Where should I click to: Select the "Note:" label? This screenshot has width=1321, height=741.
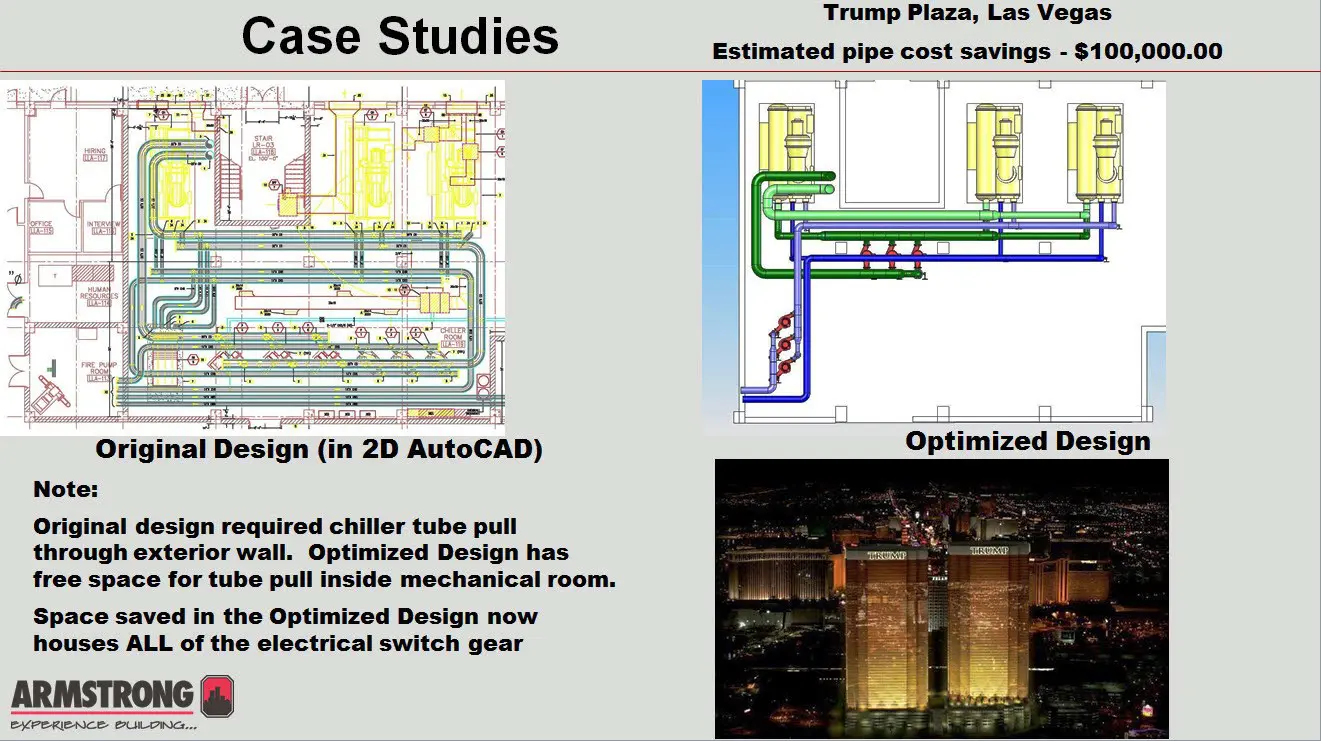click(67, 491)
